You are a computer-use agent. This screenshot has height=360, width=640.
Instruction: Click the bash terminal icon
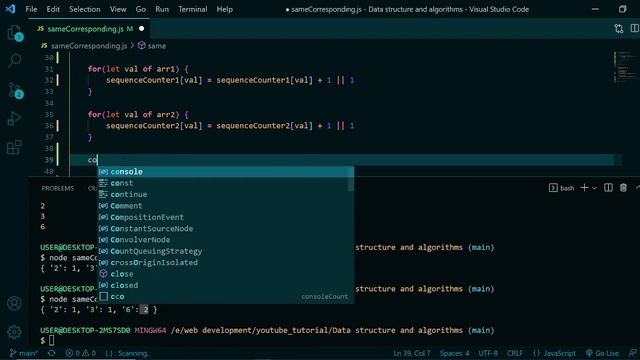click(x=553, y=188)
